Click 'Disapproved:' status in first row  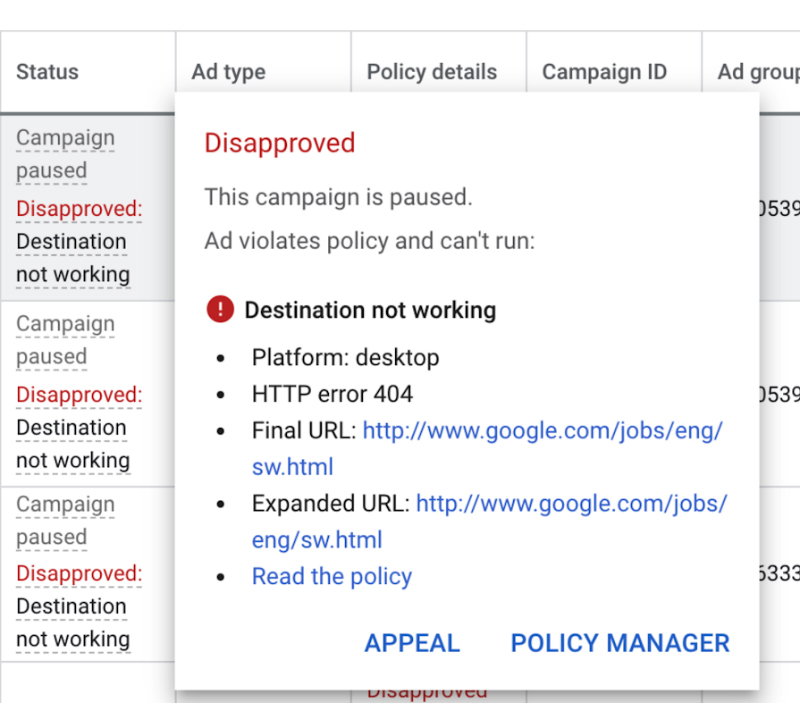point(79,209)
